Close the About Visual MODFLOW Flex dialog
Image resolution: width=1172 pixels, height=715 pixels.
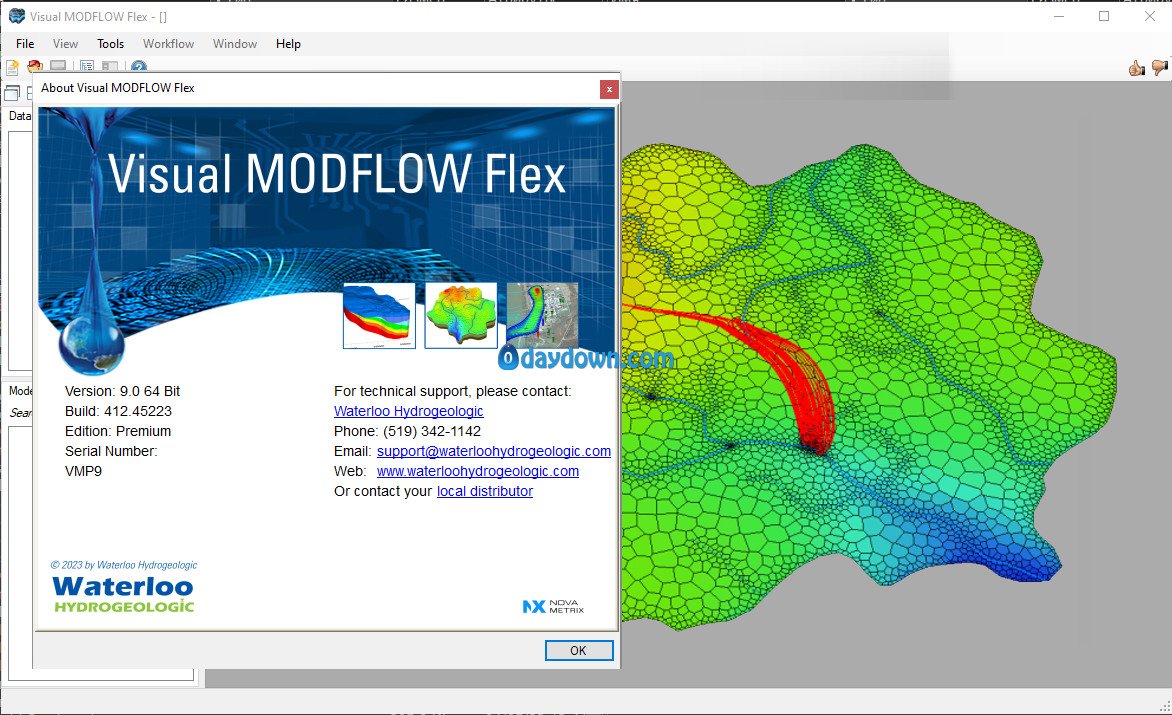(x=609, y=90)
